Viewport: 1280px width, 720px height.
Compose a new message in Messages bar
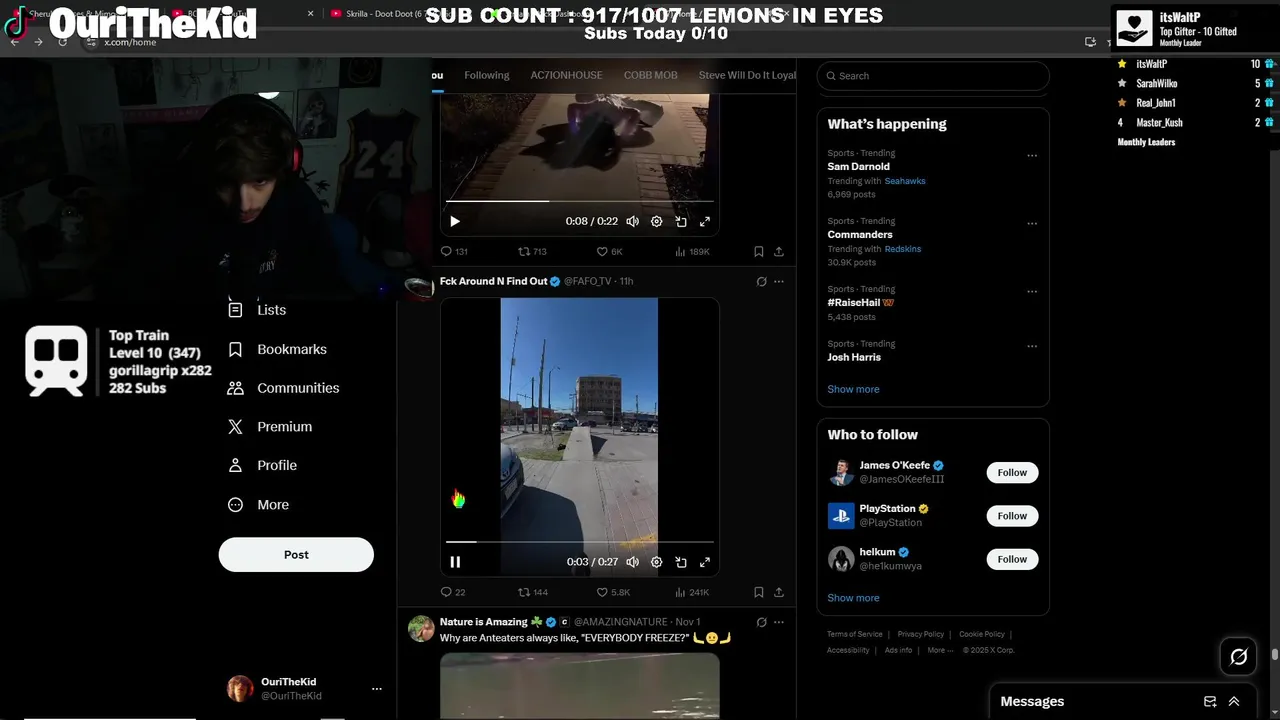[1210, 702]
